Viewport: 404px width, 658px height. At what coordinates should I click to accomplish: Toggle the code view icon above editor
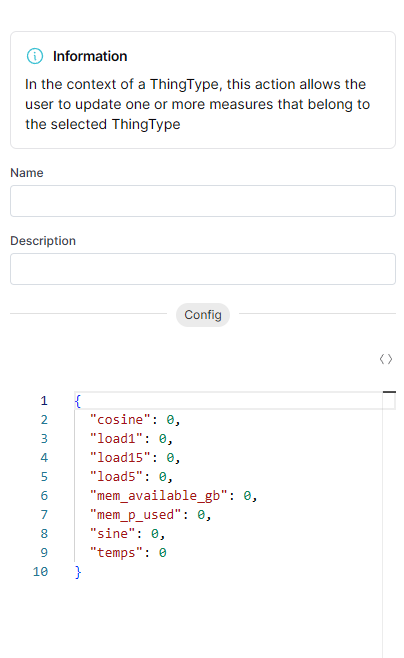[x=386, y=359]
